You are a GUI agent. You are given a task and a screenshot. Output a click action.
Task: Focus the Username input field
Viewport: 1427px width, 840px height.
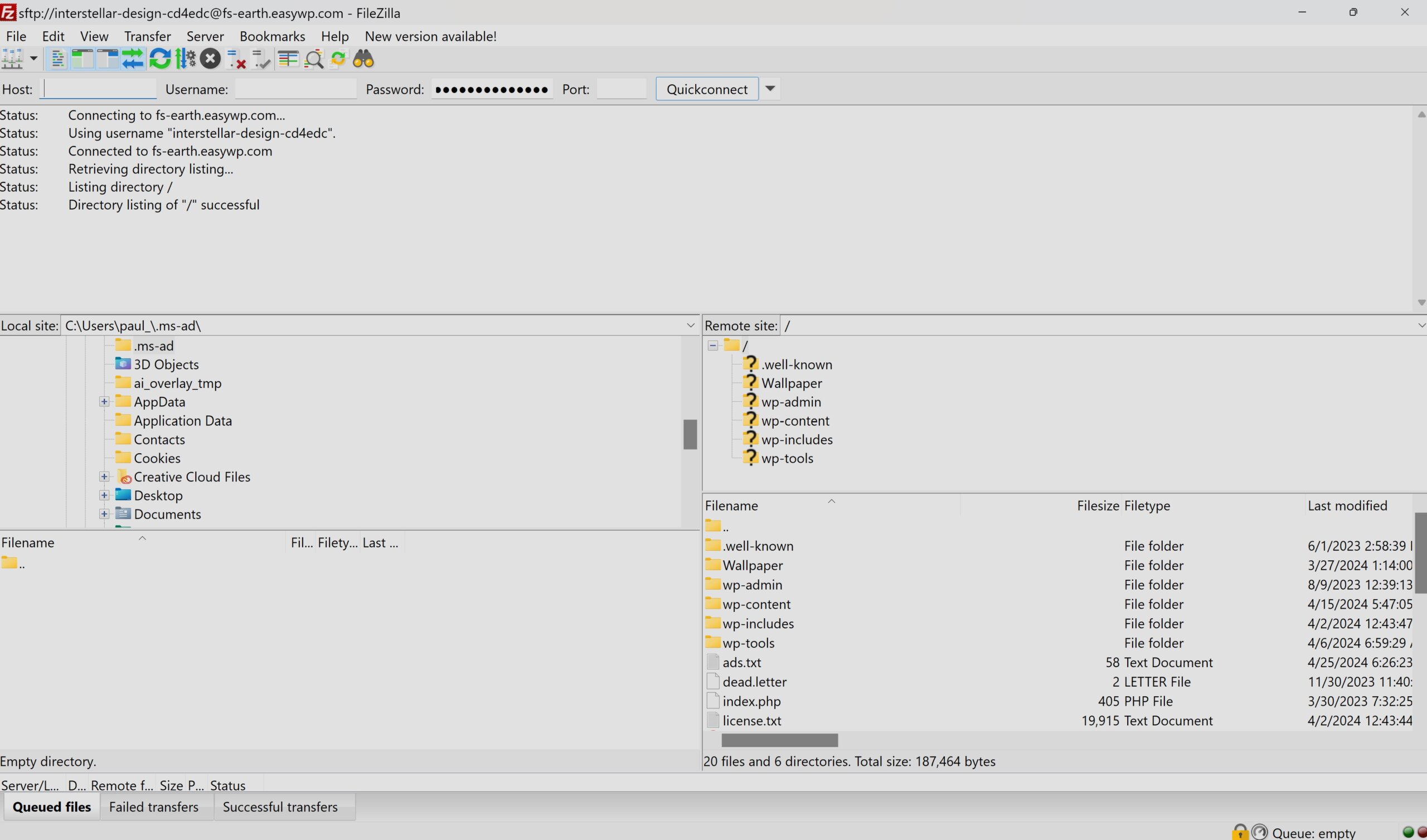pos(295,89)
